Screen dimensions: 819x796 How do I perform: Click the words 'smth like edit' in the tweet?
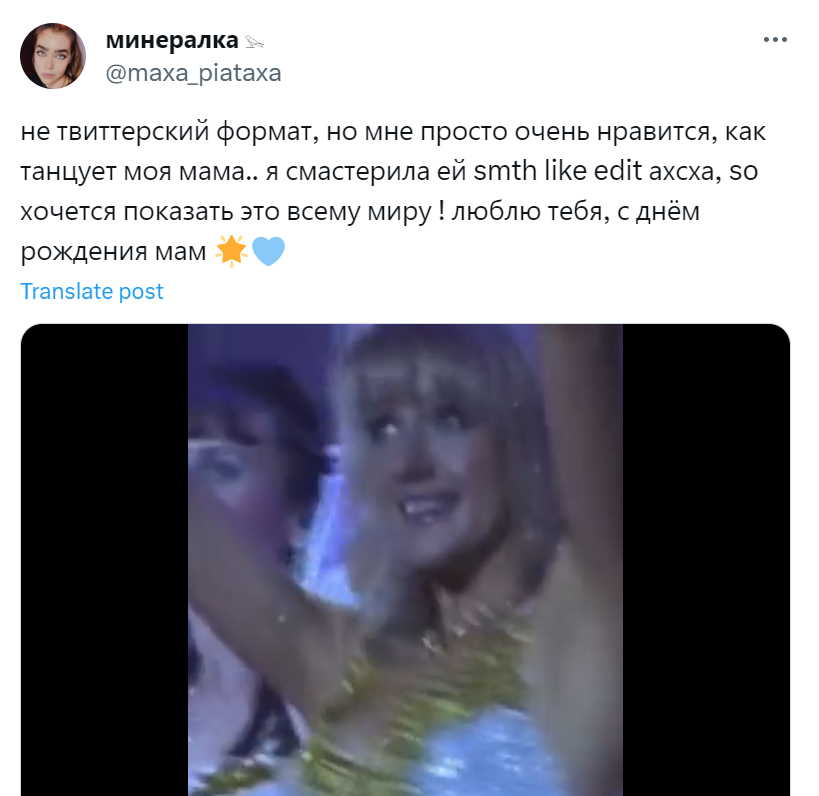point(557,171)
